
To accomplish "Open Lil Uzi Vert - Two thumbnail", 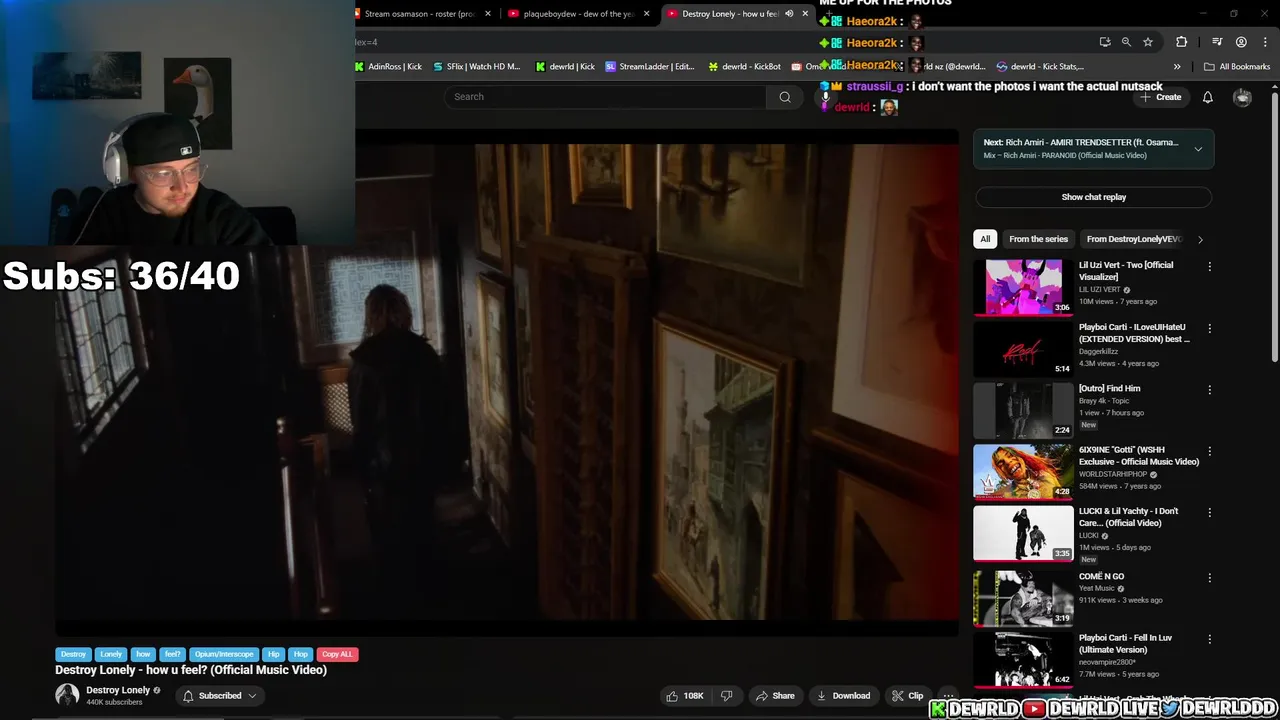I will 1023,287.
